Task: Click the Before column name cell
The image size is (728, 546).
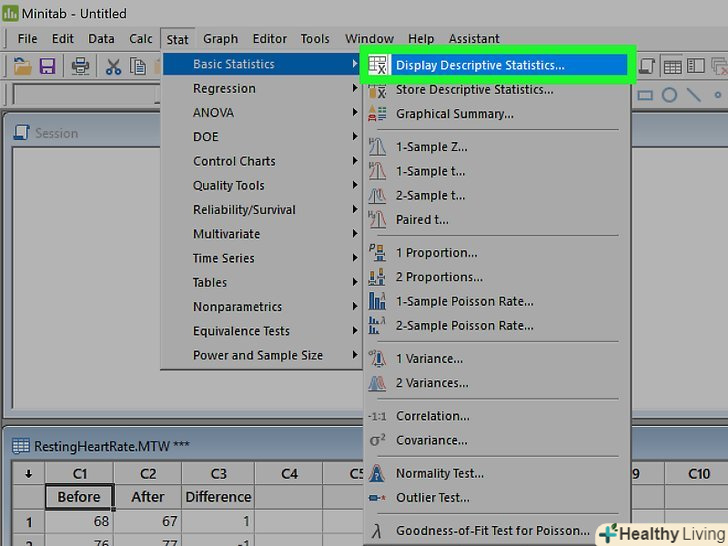Action: click(79, 497)
